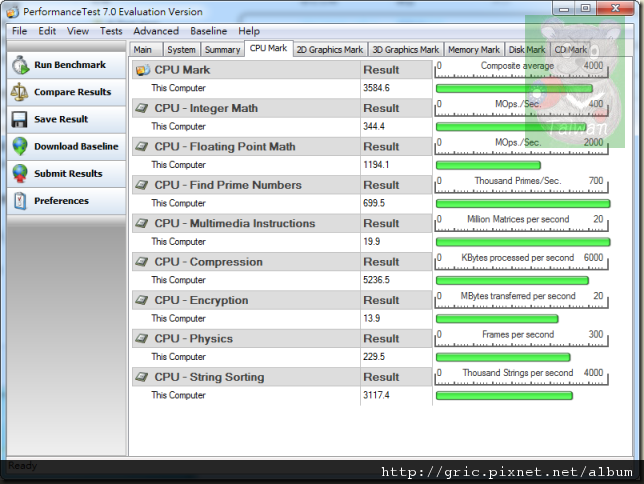Click the Download Baseline label
The height and width of the screenshot is (484, 644).
(76, 147)
